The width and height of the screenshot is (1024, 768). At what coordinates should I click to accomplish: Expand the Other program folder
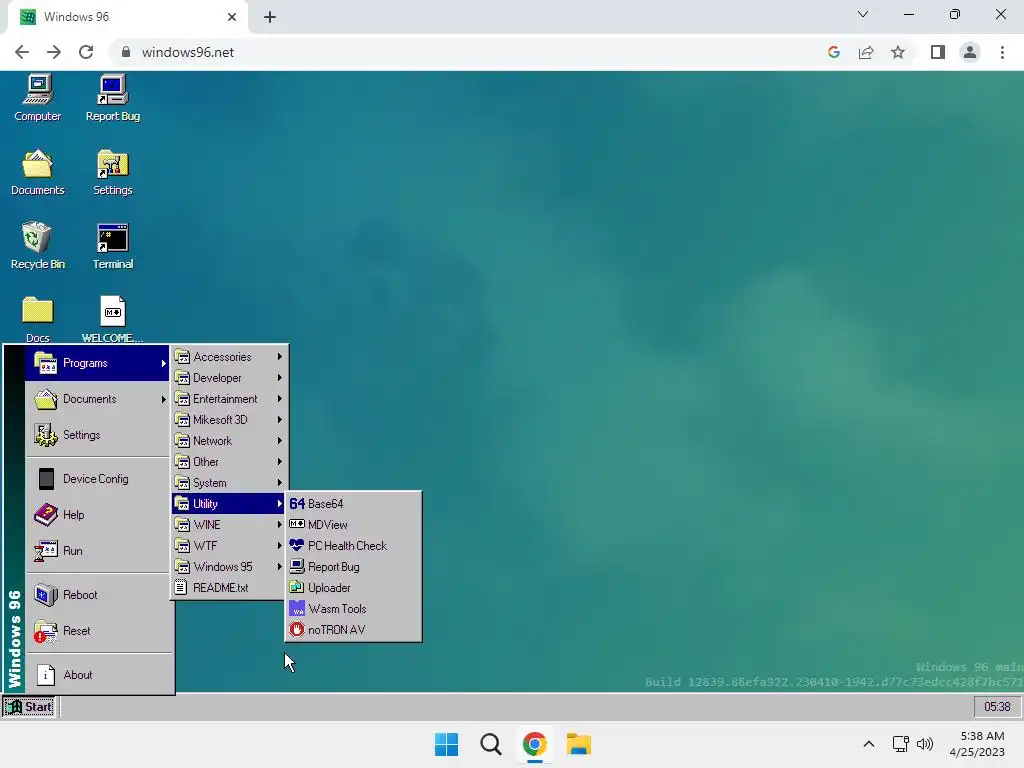click(229, 462)
